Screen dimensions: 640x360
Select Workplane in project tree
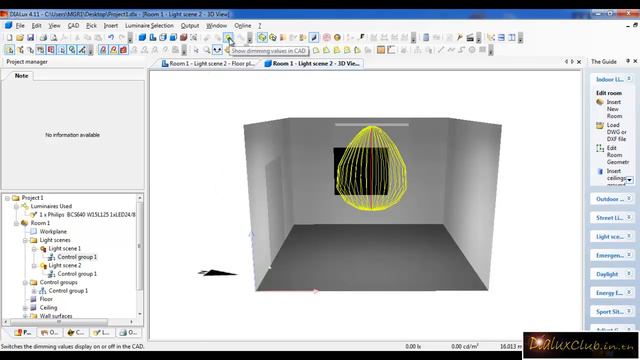pos(53,231)
